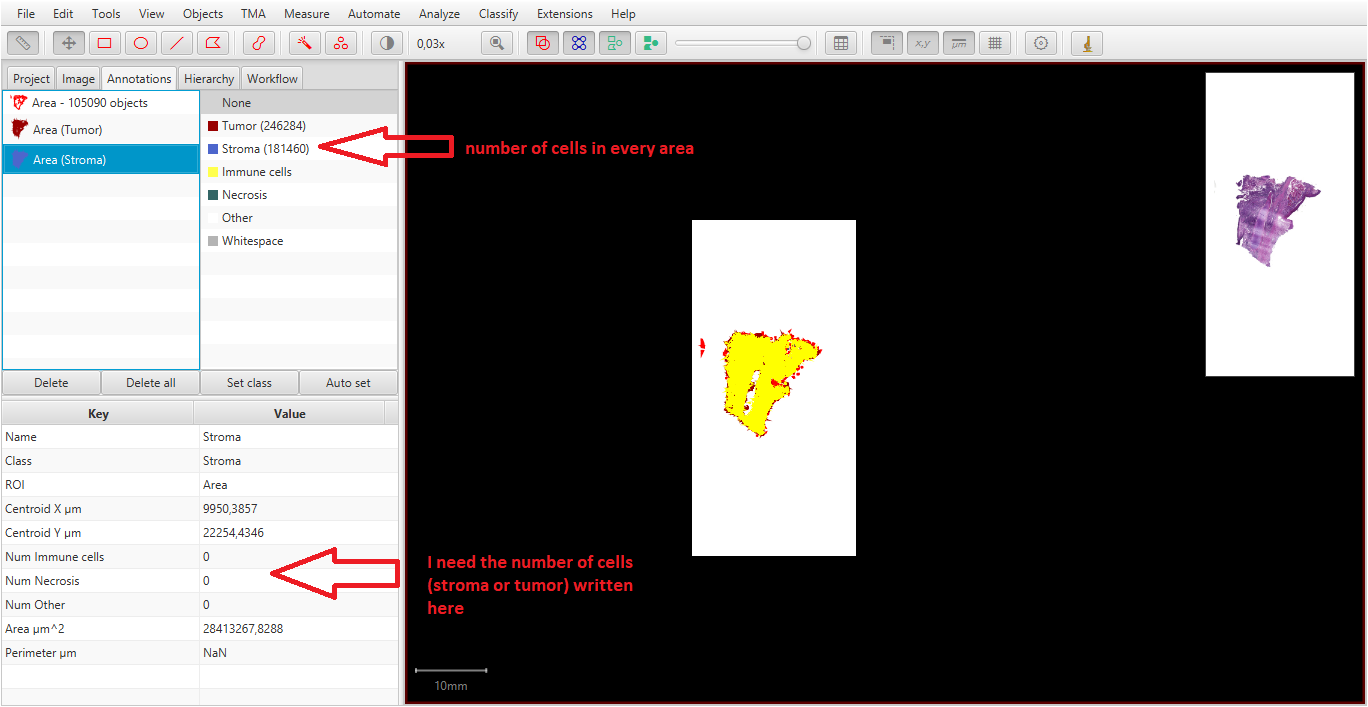Select the Tumor (246284) class
This screenshot has height=707, width=1368.
tap(299, 126)
